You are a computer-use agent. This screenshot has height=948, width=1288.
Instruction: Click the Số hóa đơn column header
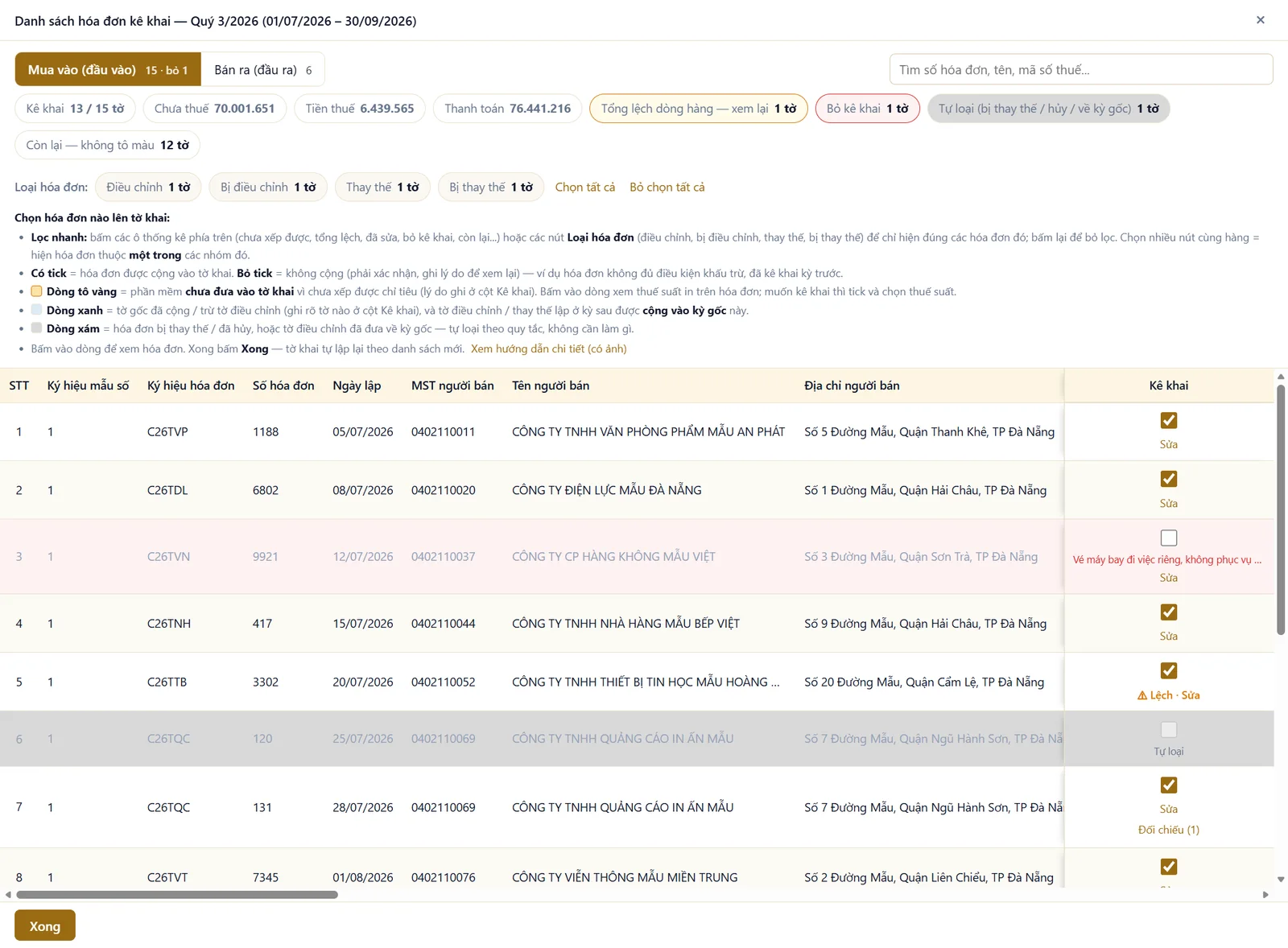[283, 385]
